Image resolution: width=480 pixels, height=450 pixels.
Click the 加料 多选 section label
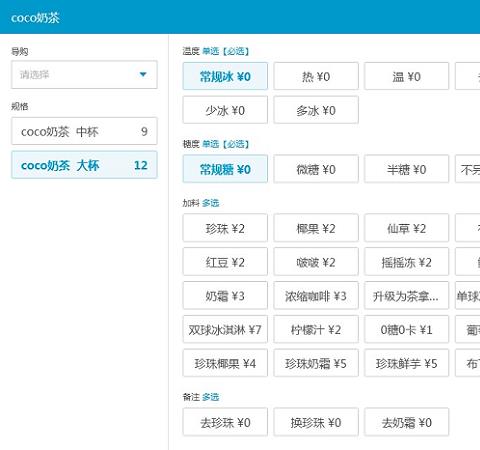click(x=201, y=203)
